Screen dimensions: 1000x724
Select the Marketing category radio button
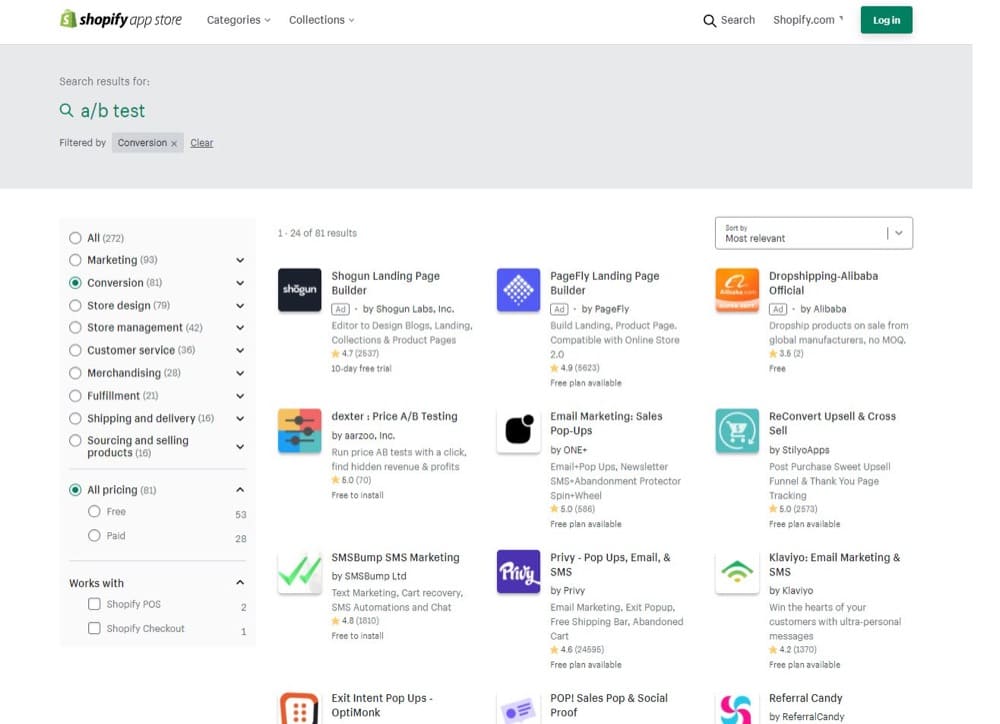(75, 260)
